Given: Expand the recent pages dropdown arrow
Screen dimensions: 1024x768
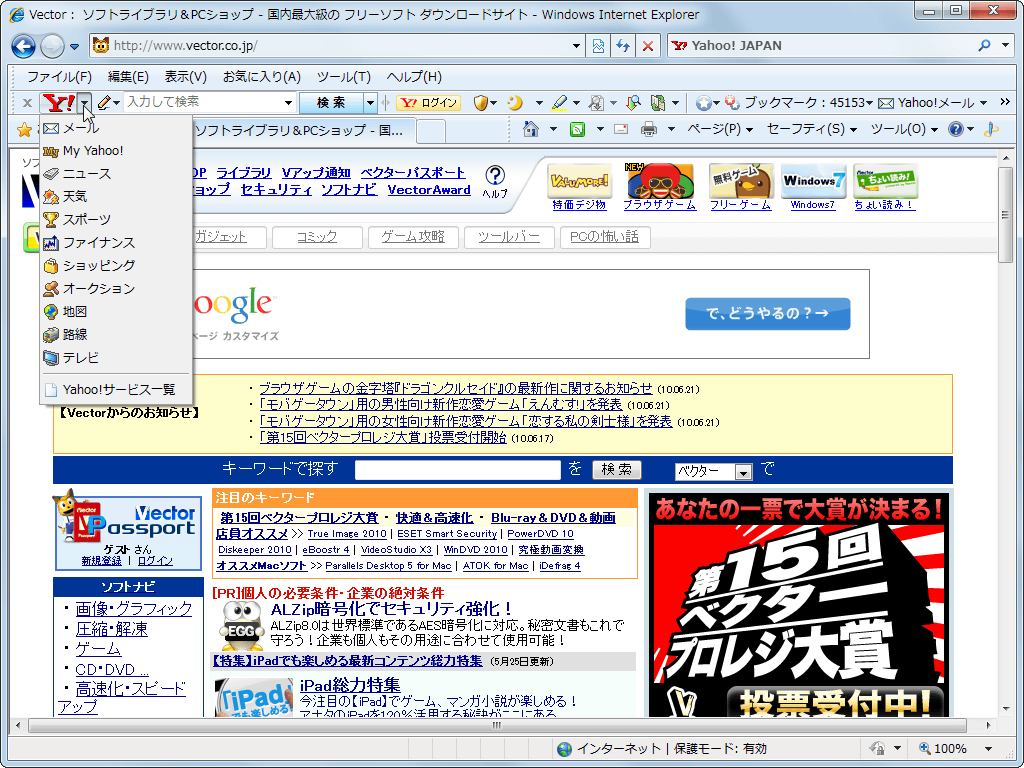Looking at the screenshot, I should (x=74, y=46).
